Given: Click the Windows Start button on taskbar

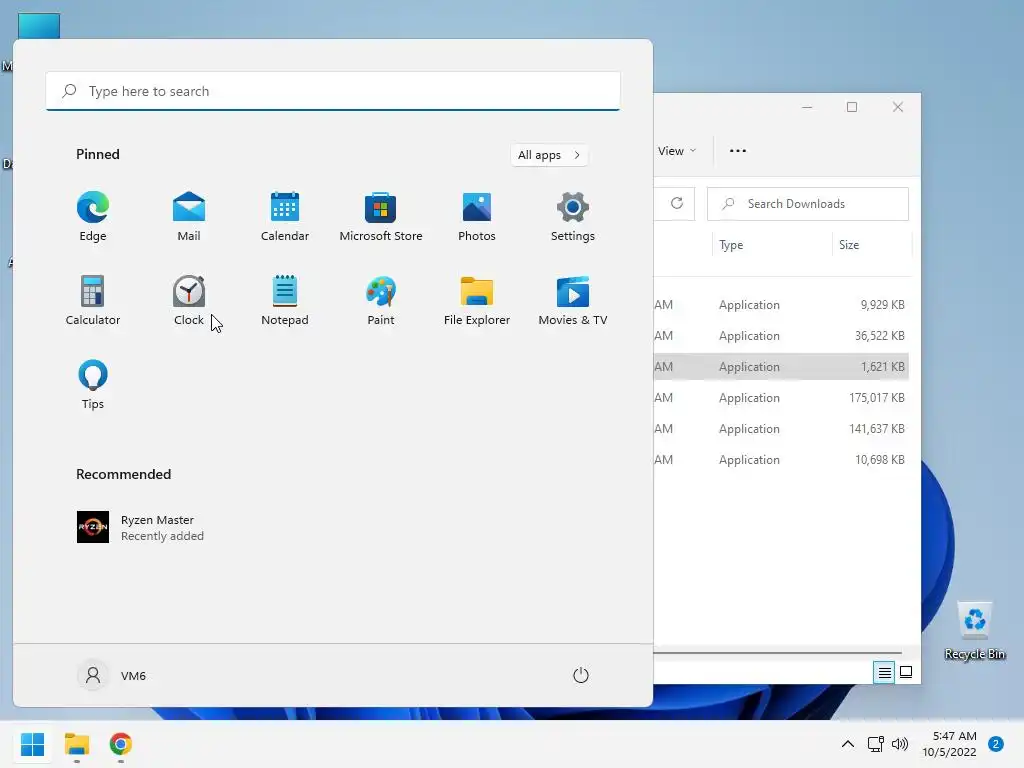Looking at the screenshot, I should 32,744.
